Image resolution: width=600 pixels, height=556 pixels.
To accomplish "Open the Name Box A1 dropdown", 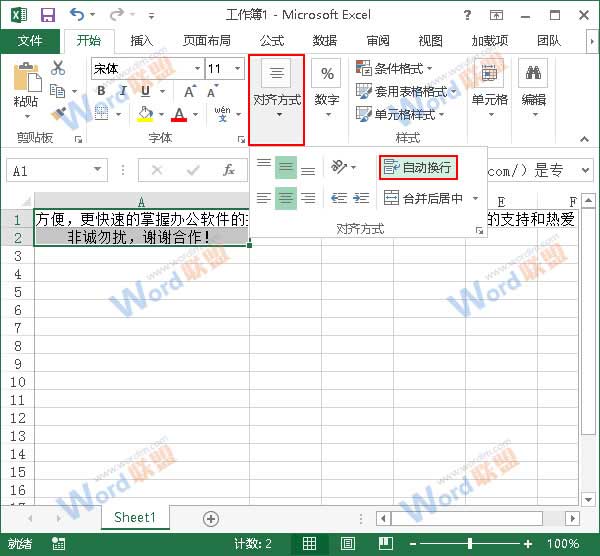I will tap(98, 170).
